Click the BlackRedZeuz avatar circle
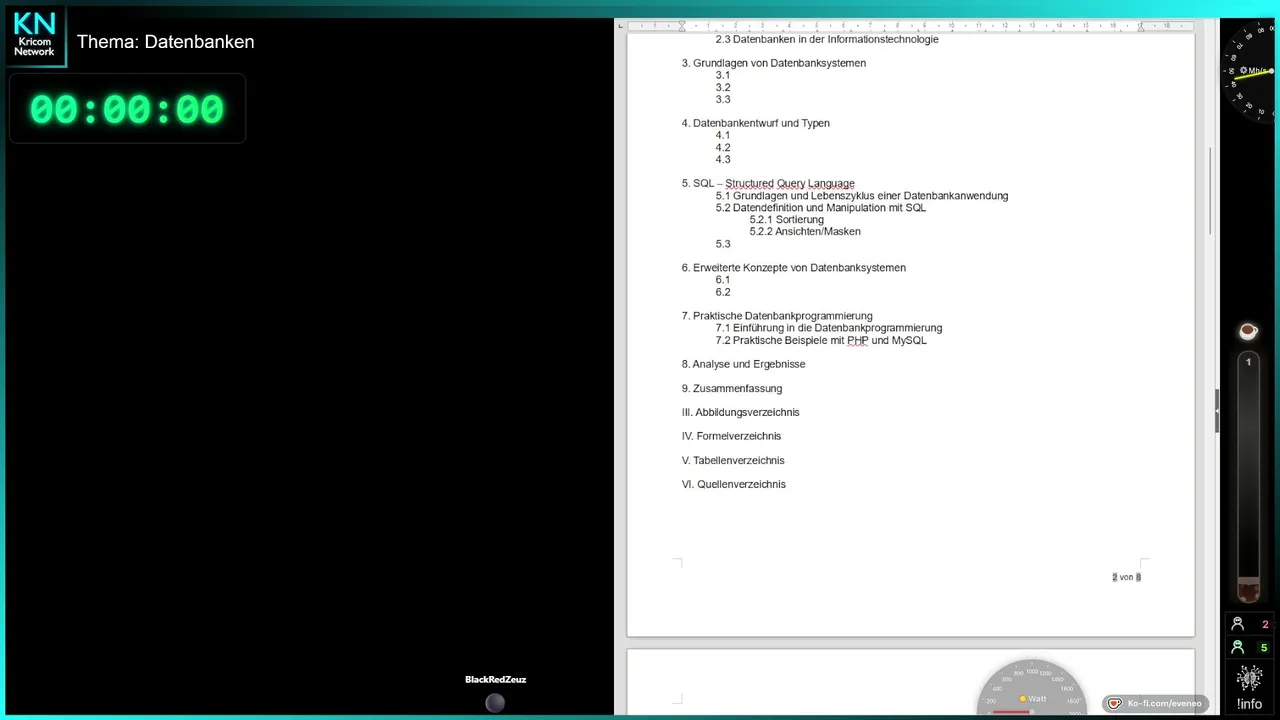The width and height of the screenshot is (1280, 720). pos(495,703)
